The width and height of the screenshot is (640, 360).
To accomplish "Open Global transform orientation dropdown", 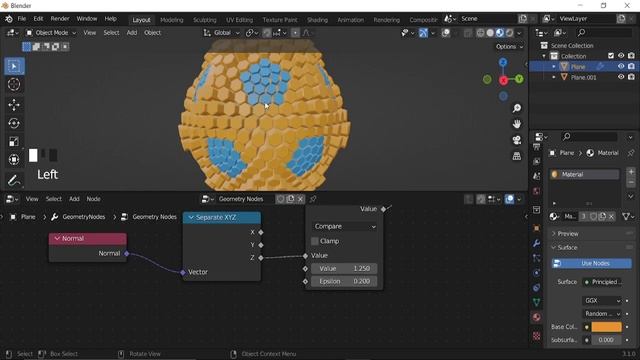I will point(222,33).
